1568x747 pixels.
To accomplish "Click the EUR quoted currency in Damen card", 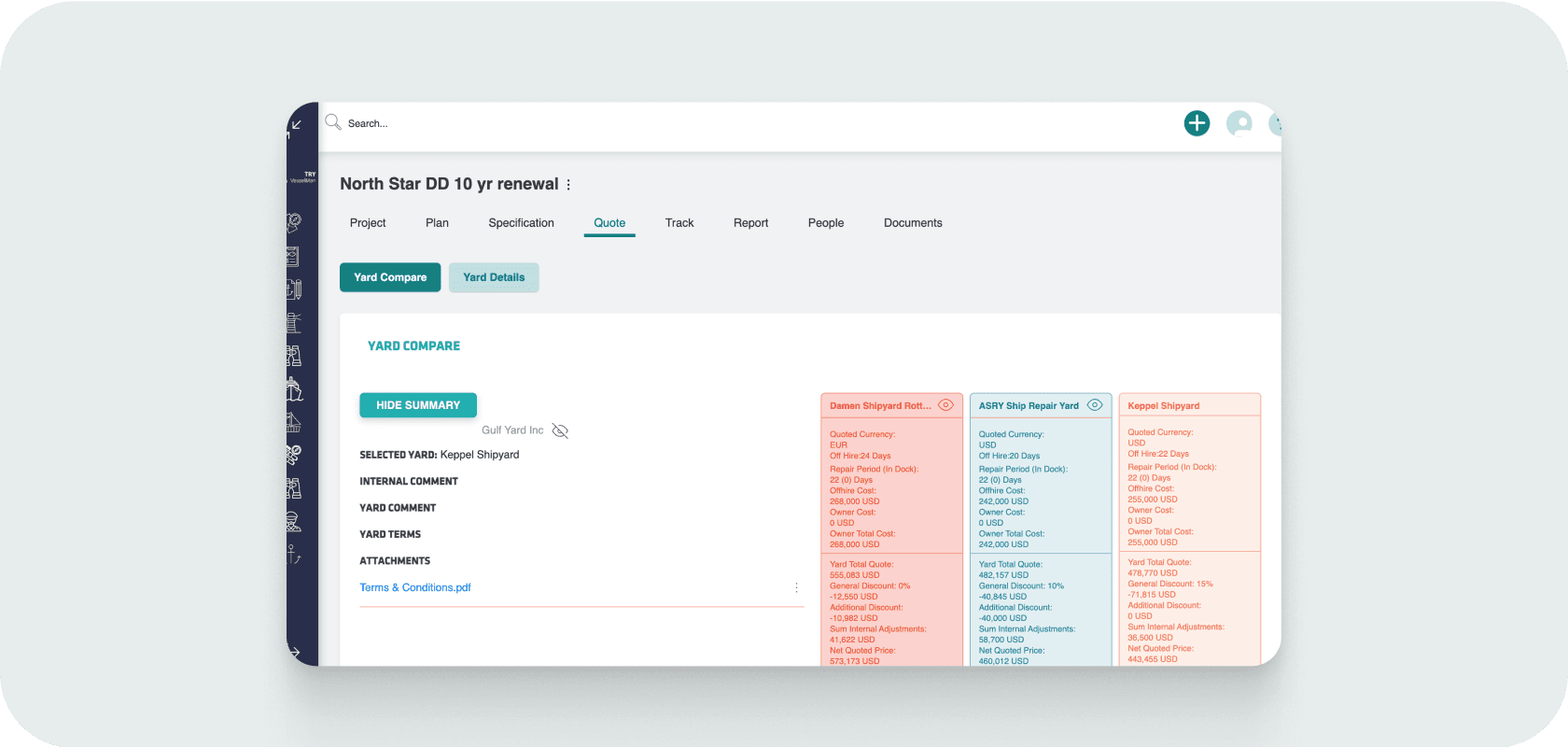I will [838, 445].
